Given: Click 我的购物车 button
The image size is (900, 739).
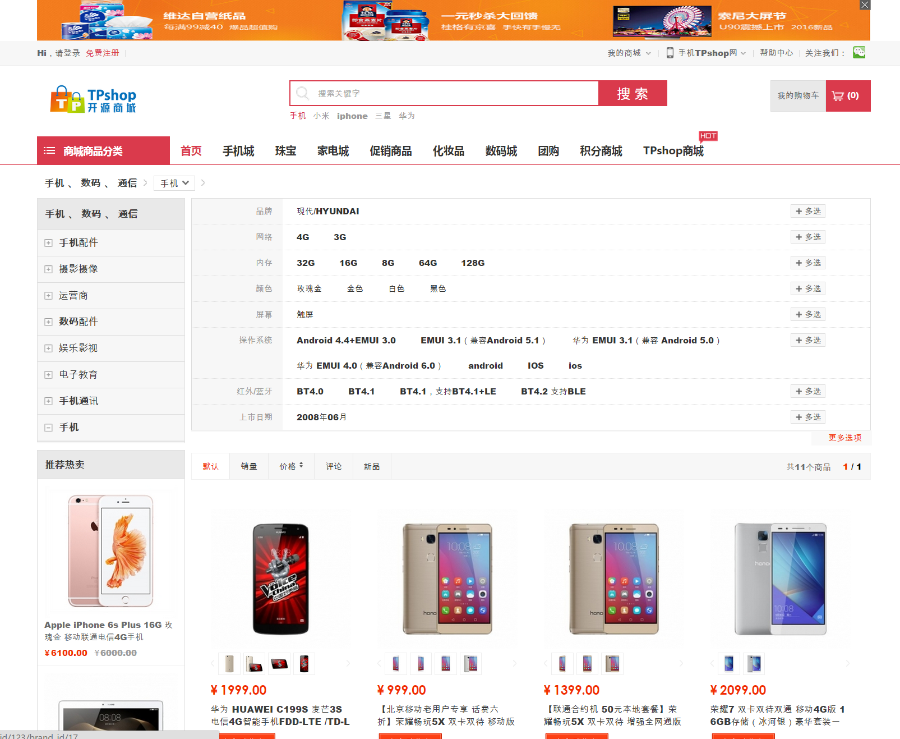Looking at the screenshot, I should pyautogui.click(x=798, y=96).
